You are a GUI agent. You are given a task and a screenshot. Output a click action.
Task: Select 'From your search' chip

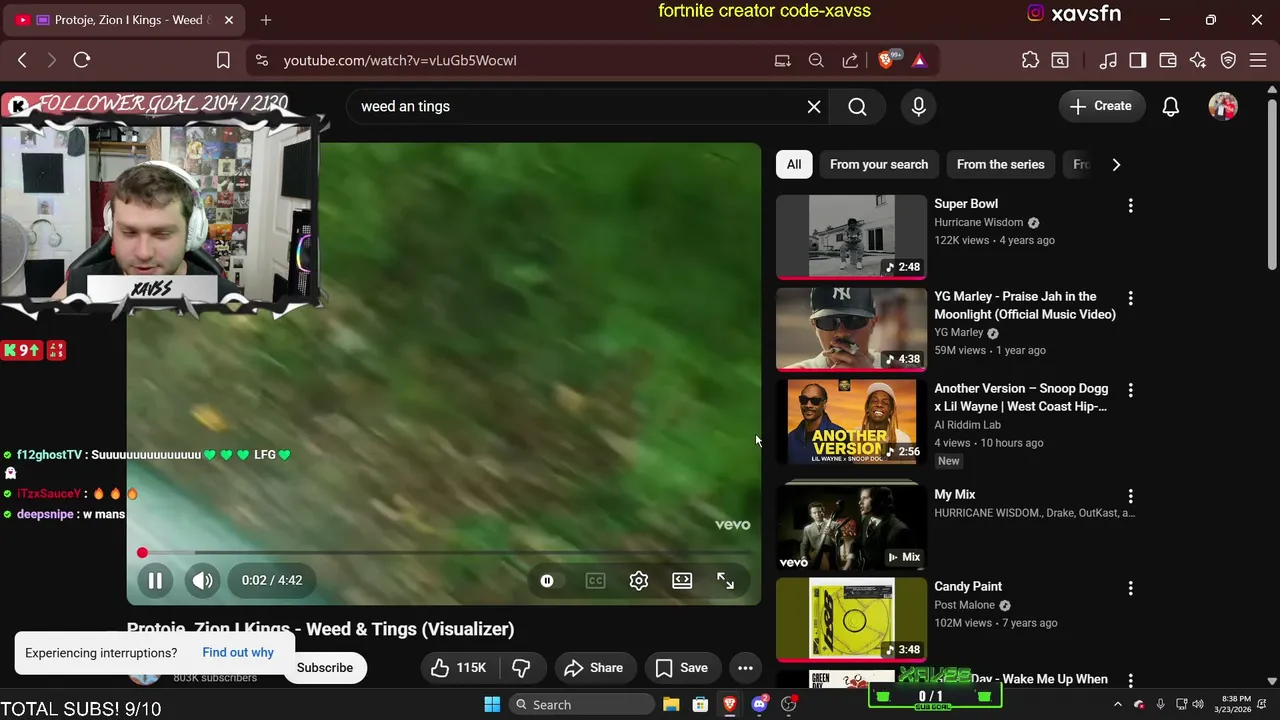pos(879,164)
